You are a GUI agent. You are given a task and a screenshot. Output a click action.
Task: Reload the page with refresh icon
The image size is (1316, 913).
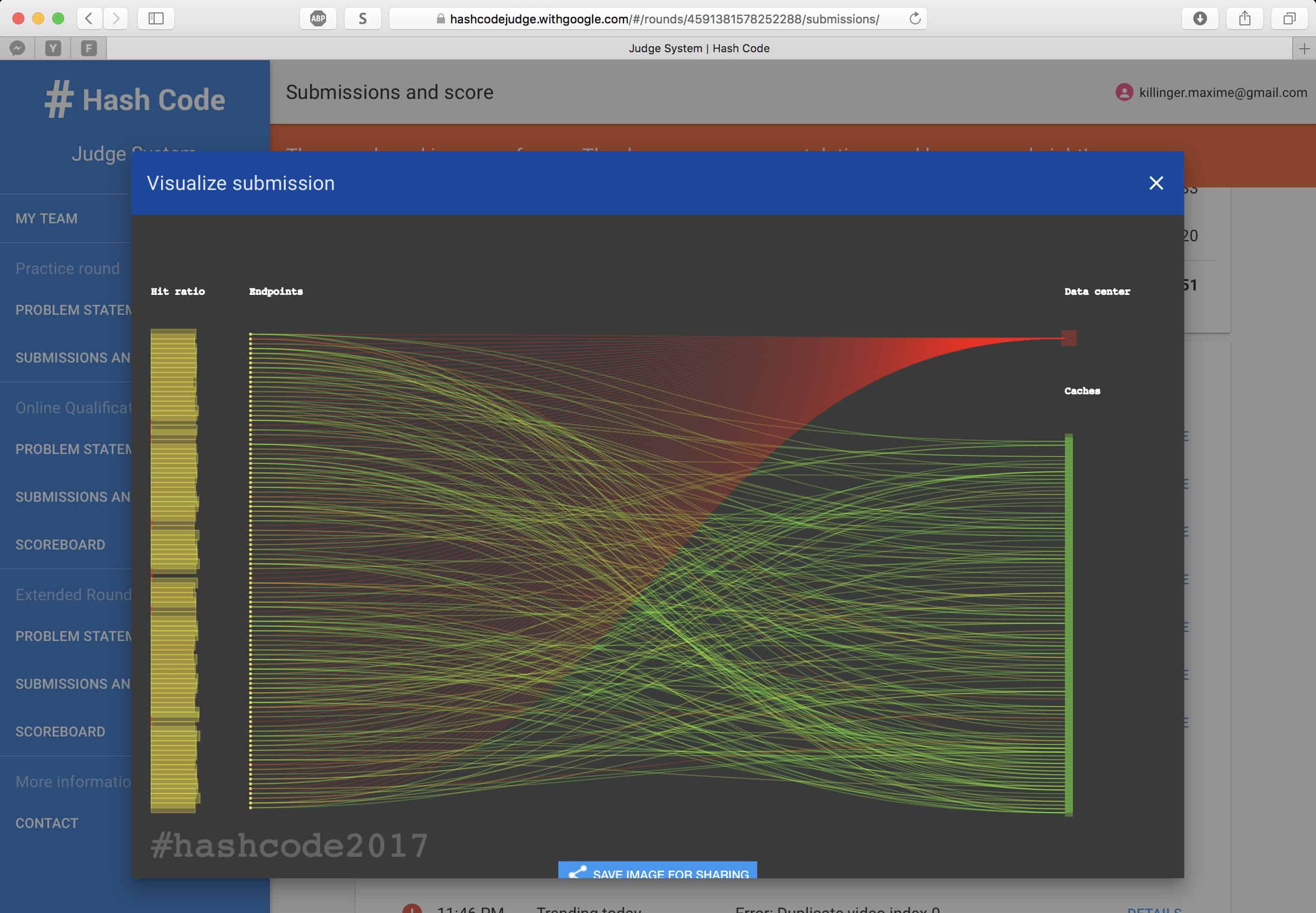pos(914,18)
